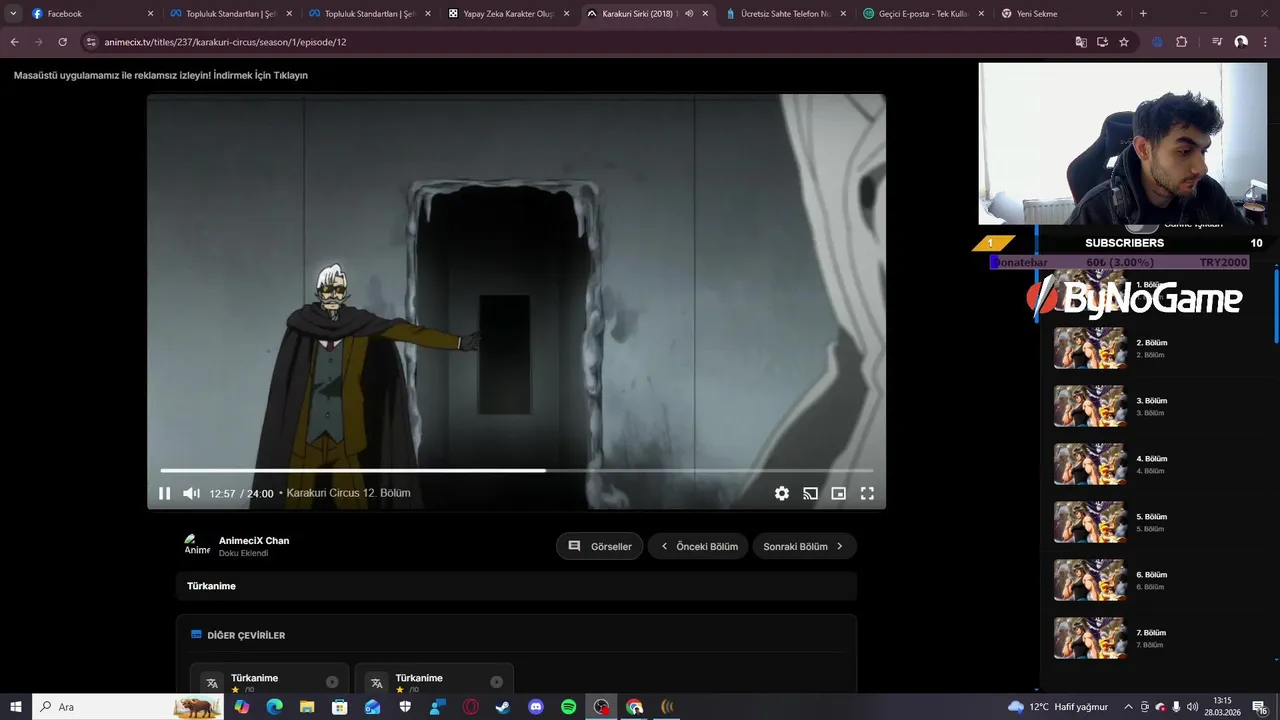Pause the video with the pause button
This screenshot has width=1280, height=720.
pos(165,493)
